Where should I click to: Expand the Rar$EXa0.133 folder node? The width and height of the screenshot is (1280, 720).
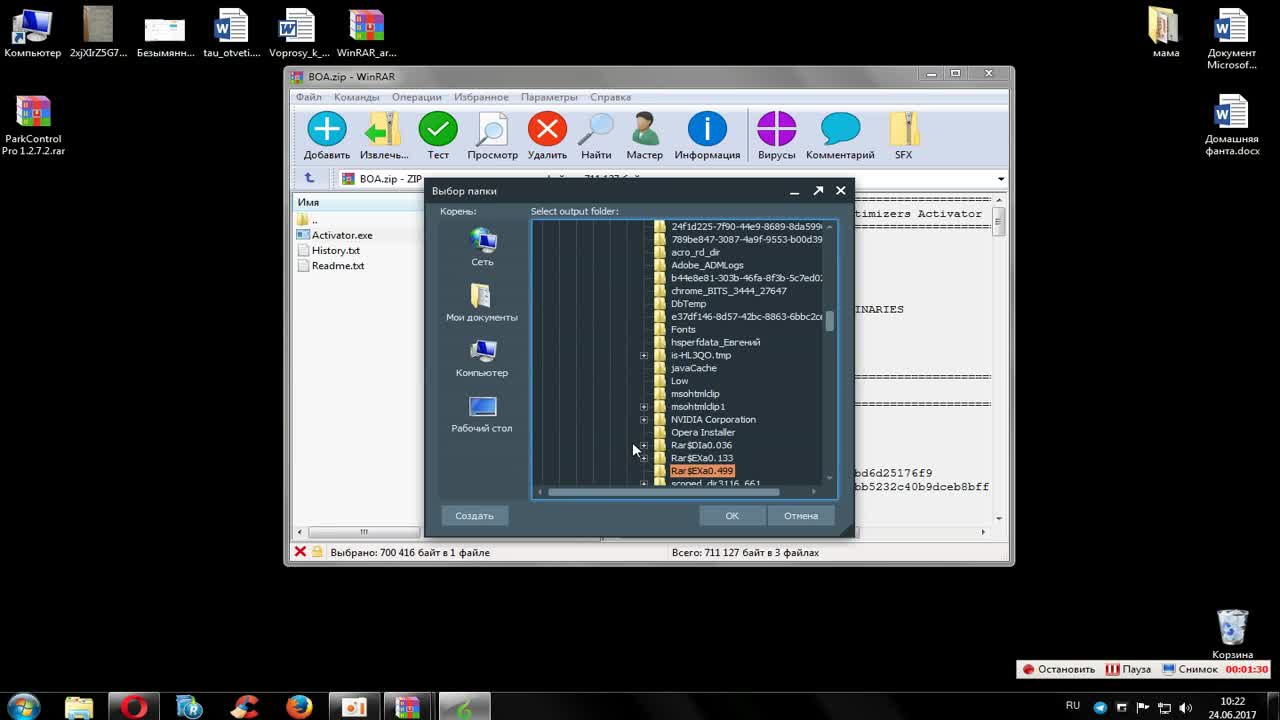click(x=644, y=458)
